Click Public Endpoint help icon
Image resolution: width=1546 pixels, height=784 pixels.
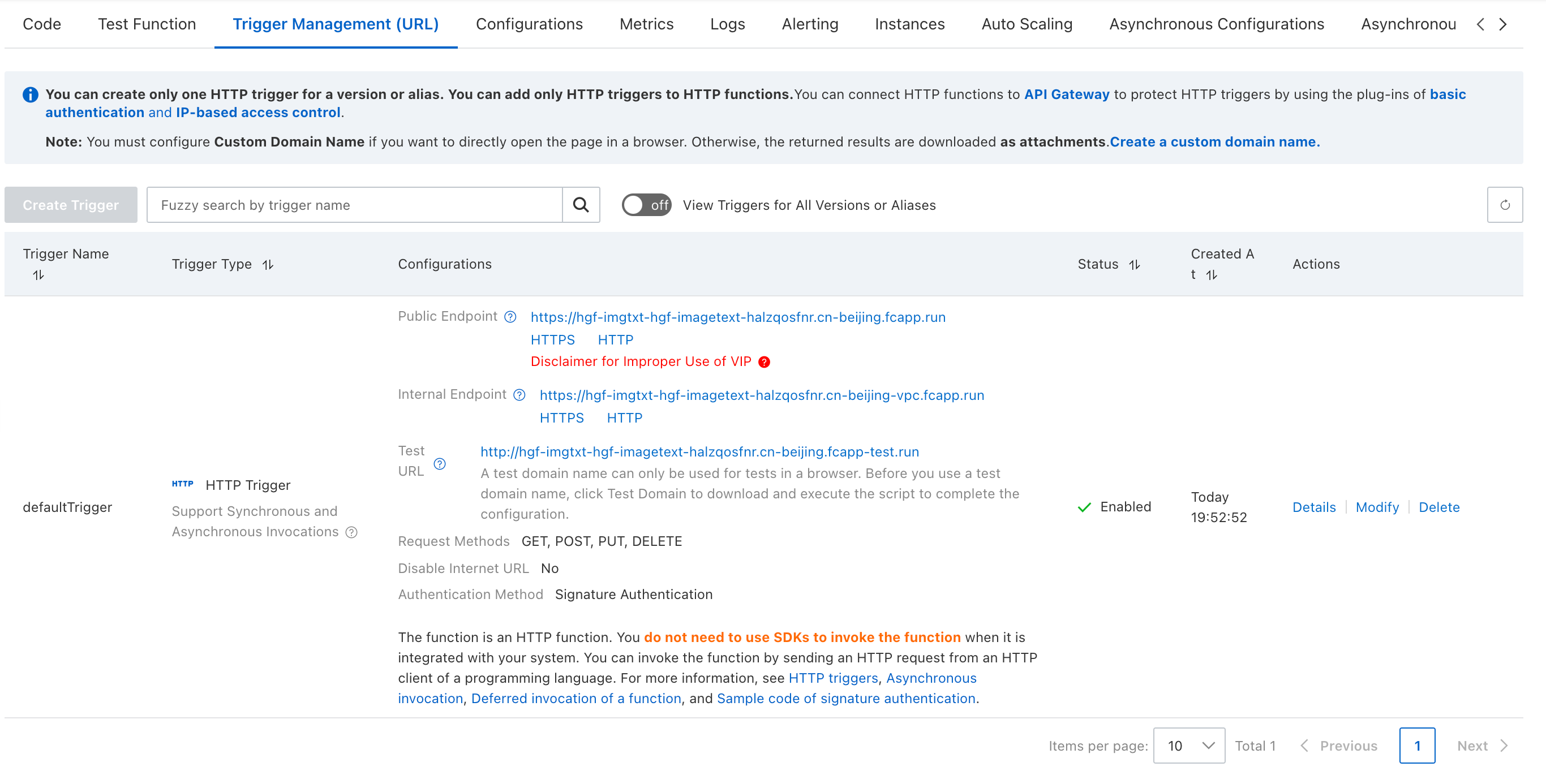(510, 317)
